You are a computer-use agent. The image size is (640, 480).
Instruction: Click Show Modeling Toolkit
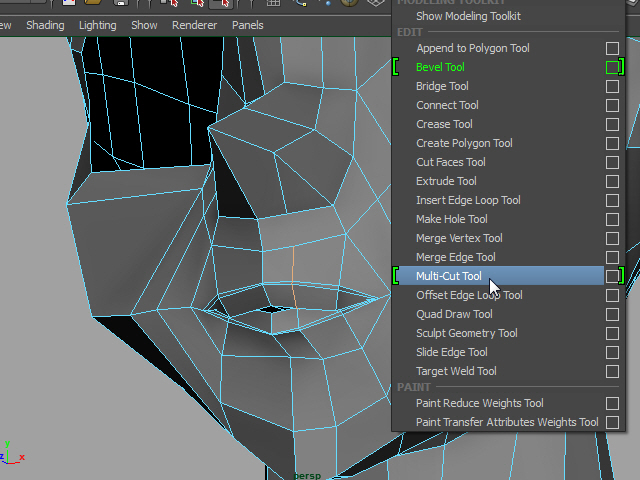point(468,16)
